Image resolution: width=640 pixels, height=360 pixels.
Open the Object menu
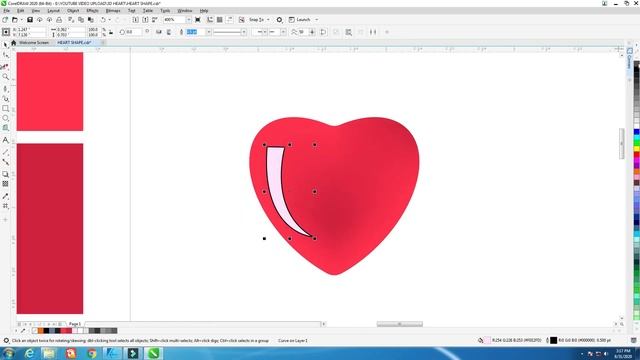coord(73,11)
